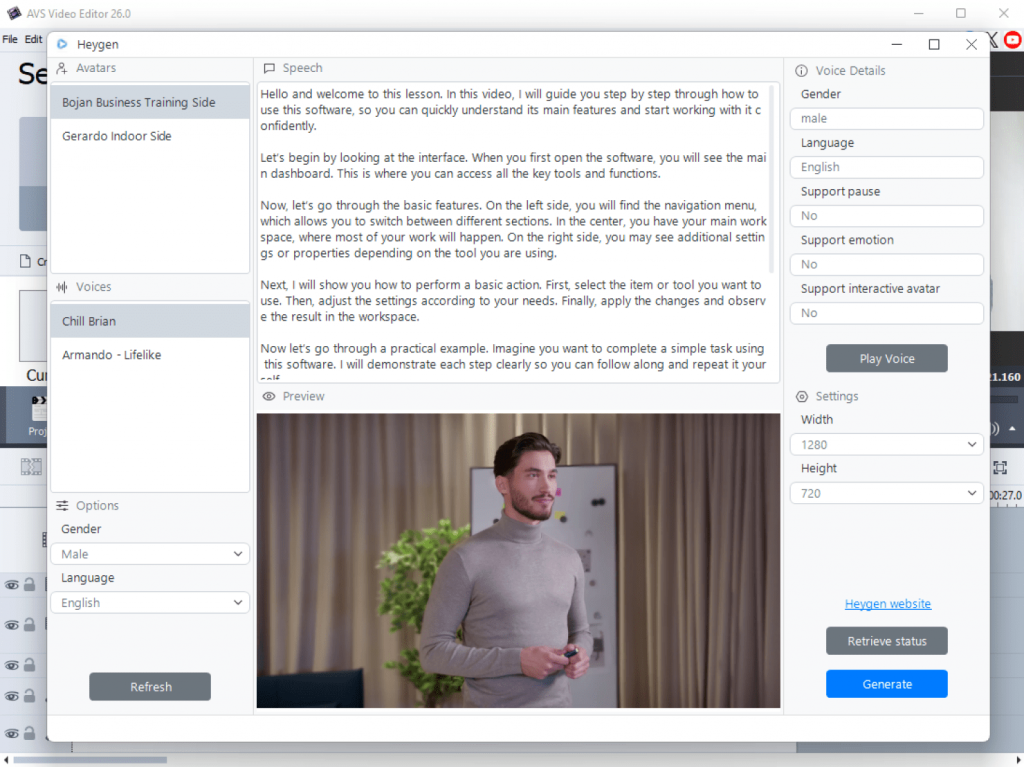Toggle fifth timeline track eye icon
The image size is (1024, 767).
click(x=12, y=734)
